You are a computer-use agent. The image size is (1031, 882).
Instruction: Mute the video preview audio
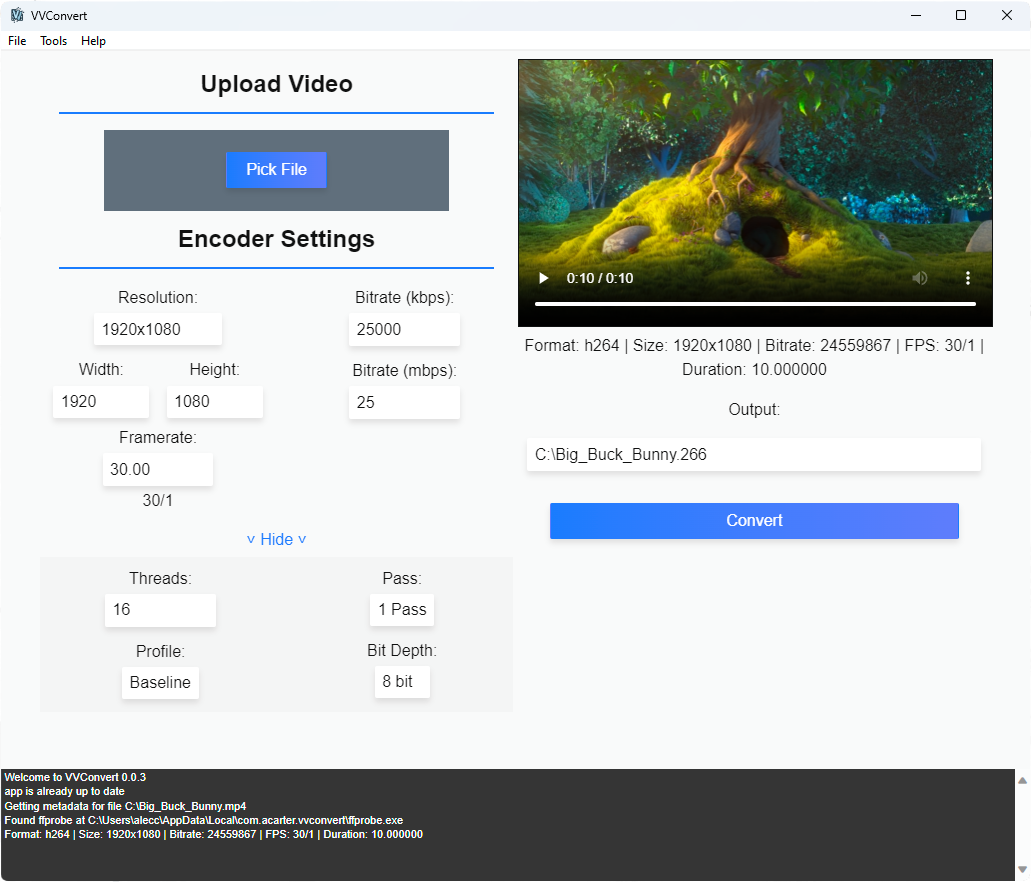(x=920, y=278)
